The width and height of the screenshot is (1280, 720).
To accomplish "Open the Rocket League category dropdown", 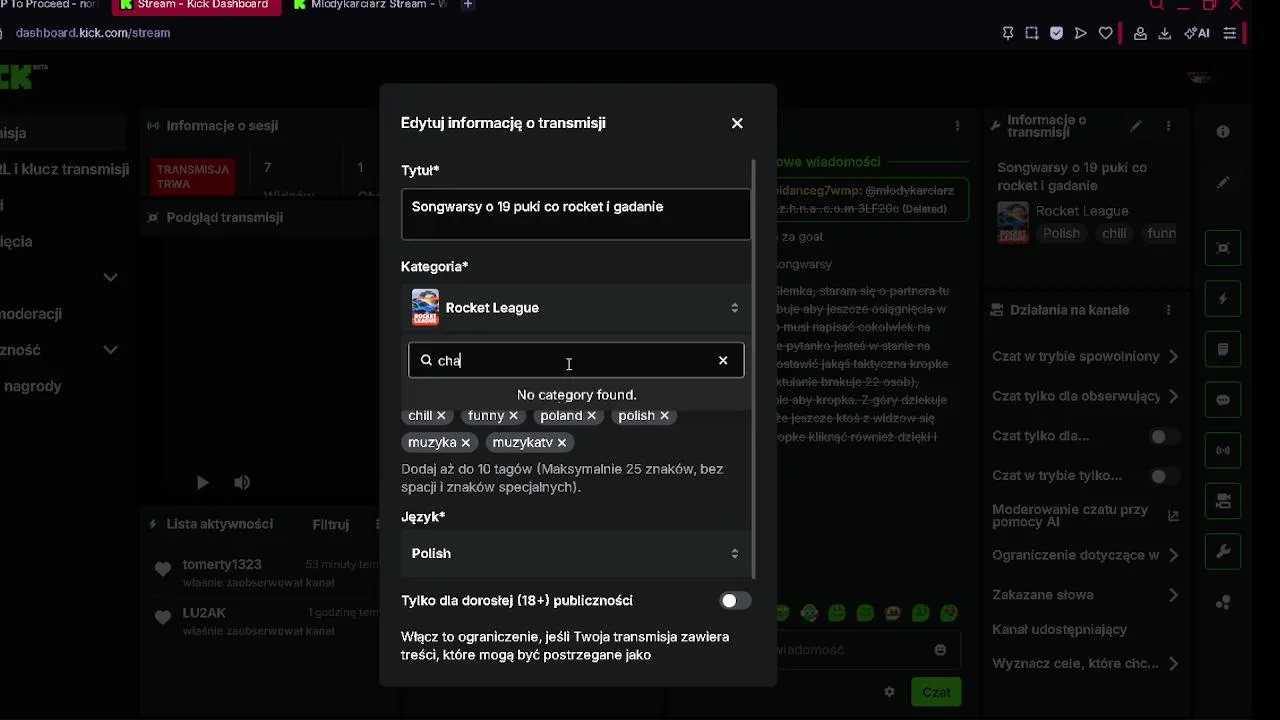I will tap(576, 307).
